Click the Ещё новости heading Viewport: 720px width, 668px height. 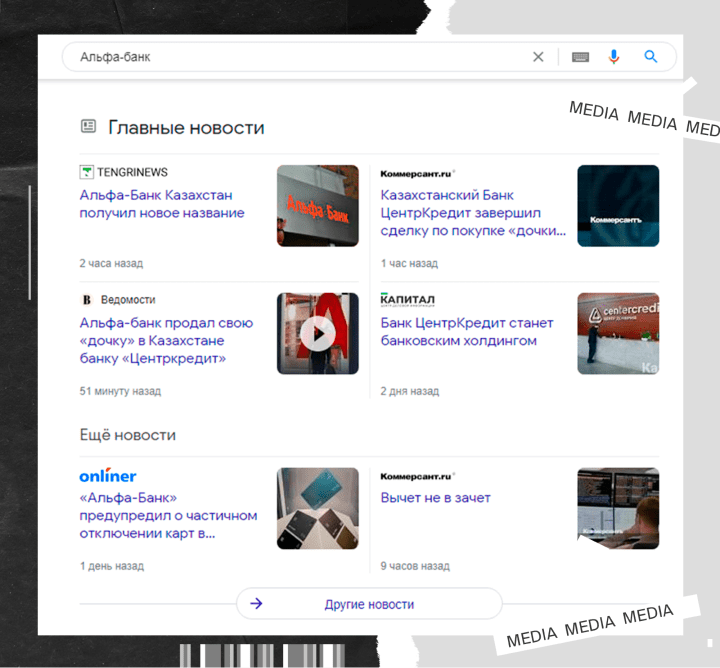[x=128, y=435]
